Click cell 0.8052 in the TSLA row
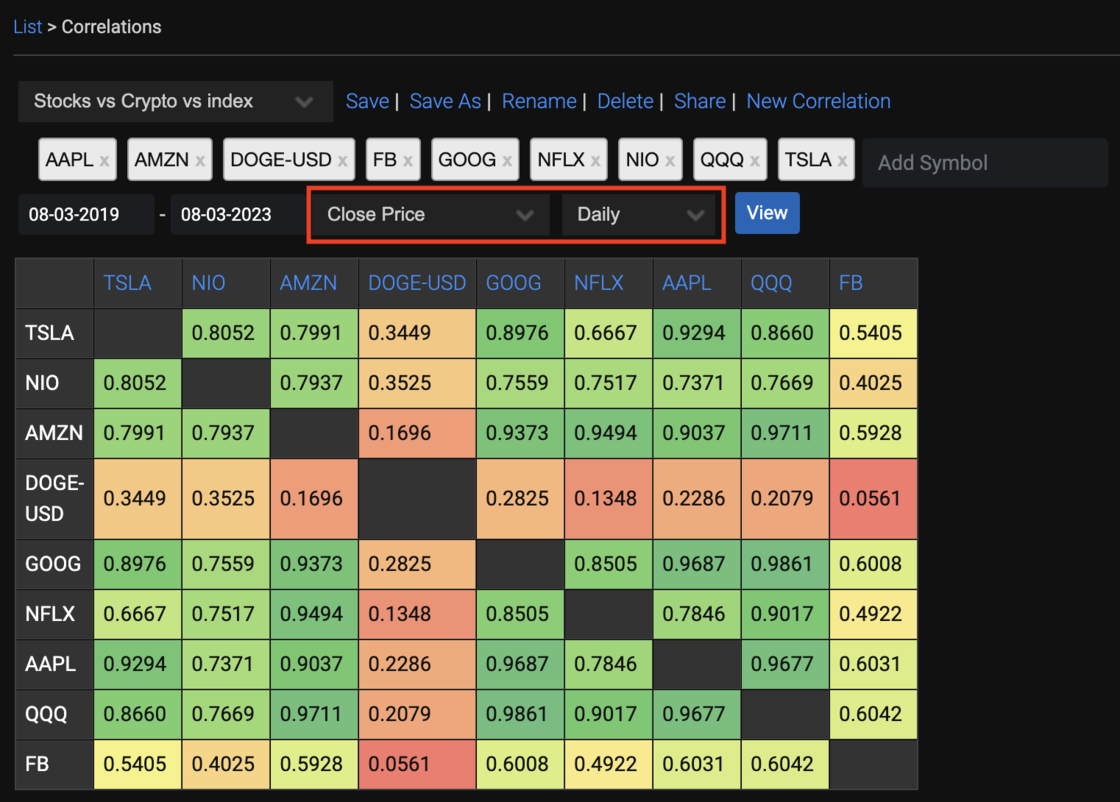This screenshot has width=1120, height=802. 226,333
